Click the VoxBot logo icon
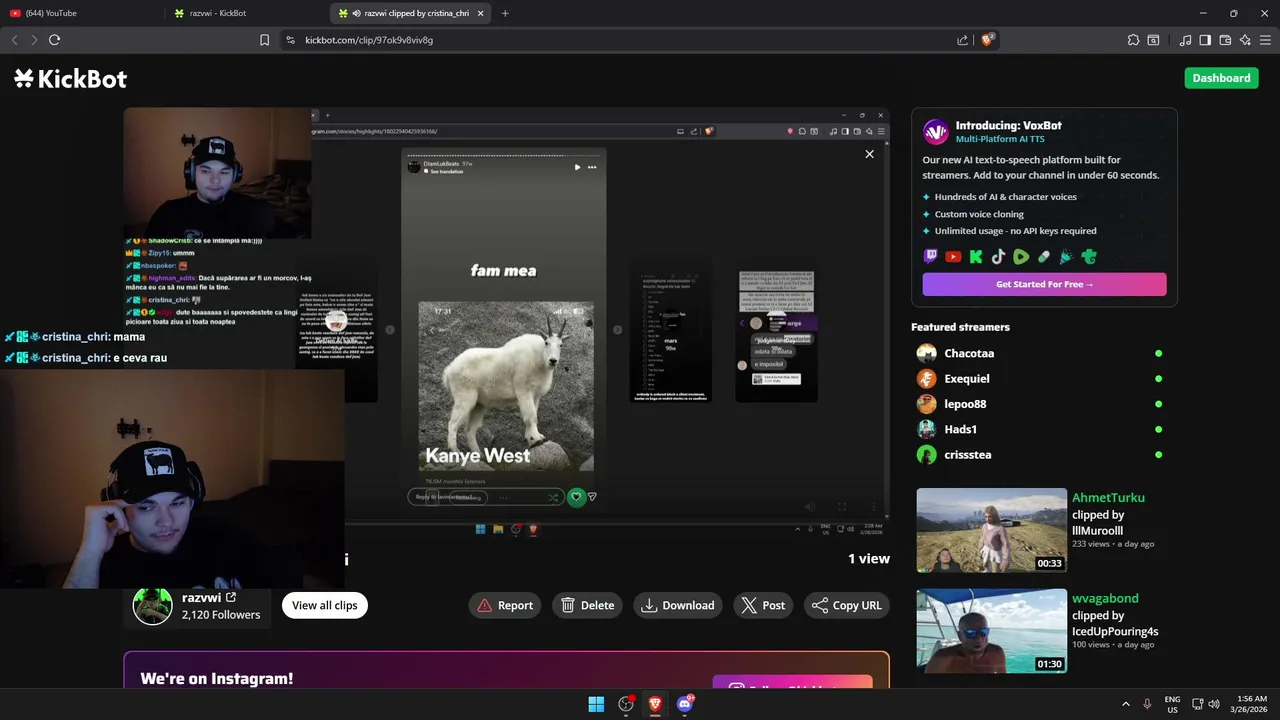1280x720 pixels. point(935,131)
